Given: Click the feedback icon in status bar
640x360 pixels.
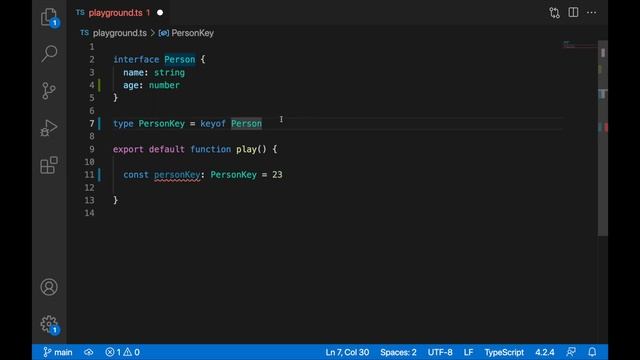Looking at the screenshot, I should pos(571,352).
